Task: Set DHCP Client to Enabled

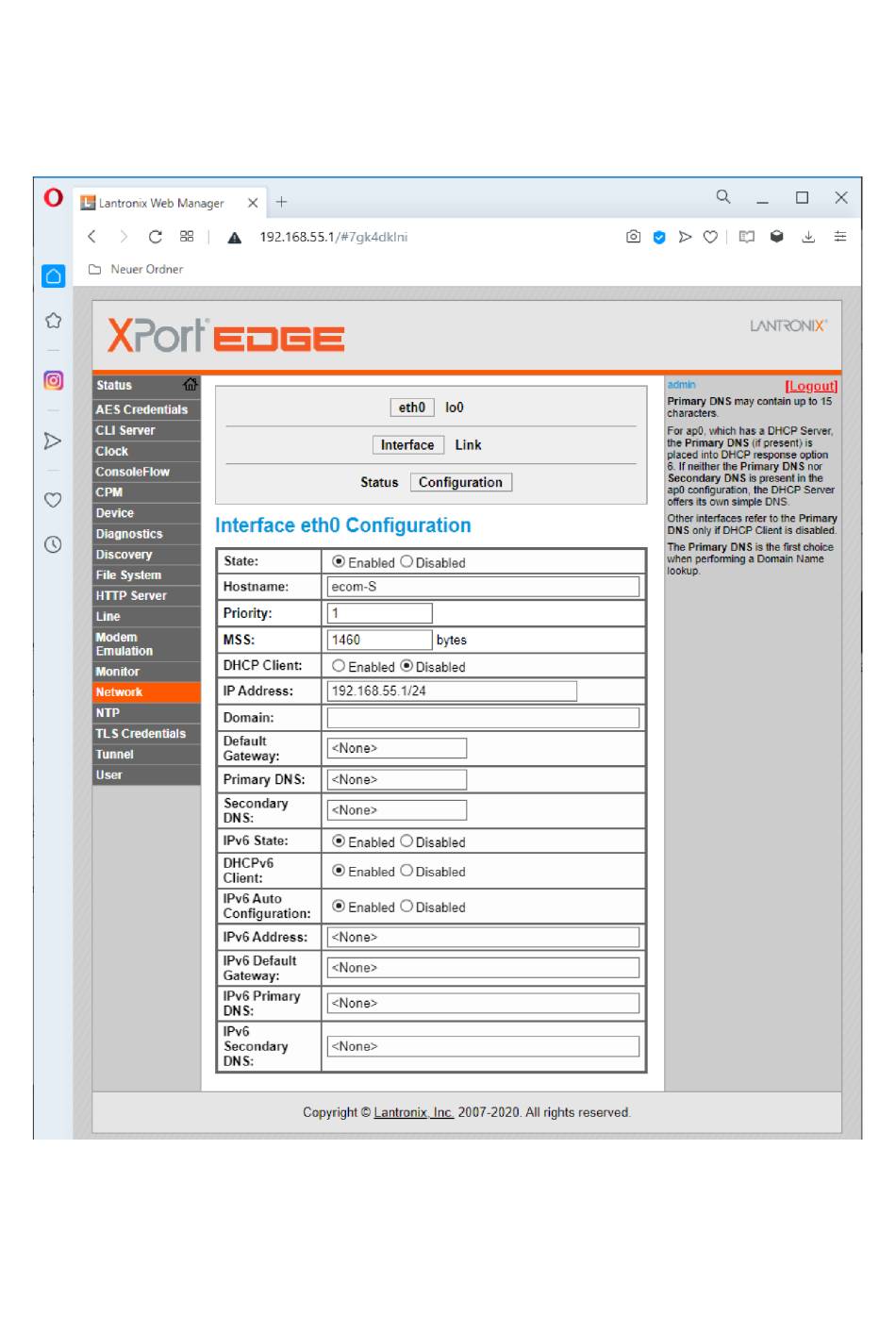Action: tap(339, 665)
